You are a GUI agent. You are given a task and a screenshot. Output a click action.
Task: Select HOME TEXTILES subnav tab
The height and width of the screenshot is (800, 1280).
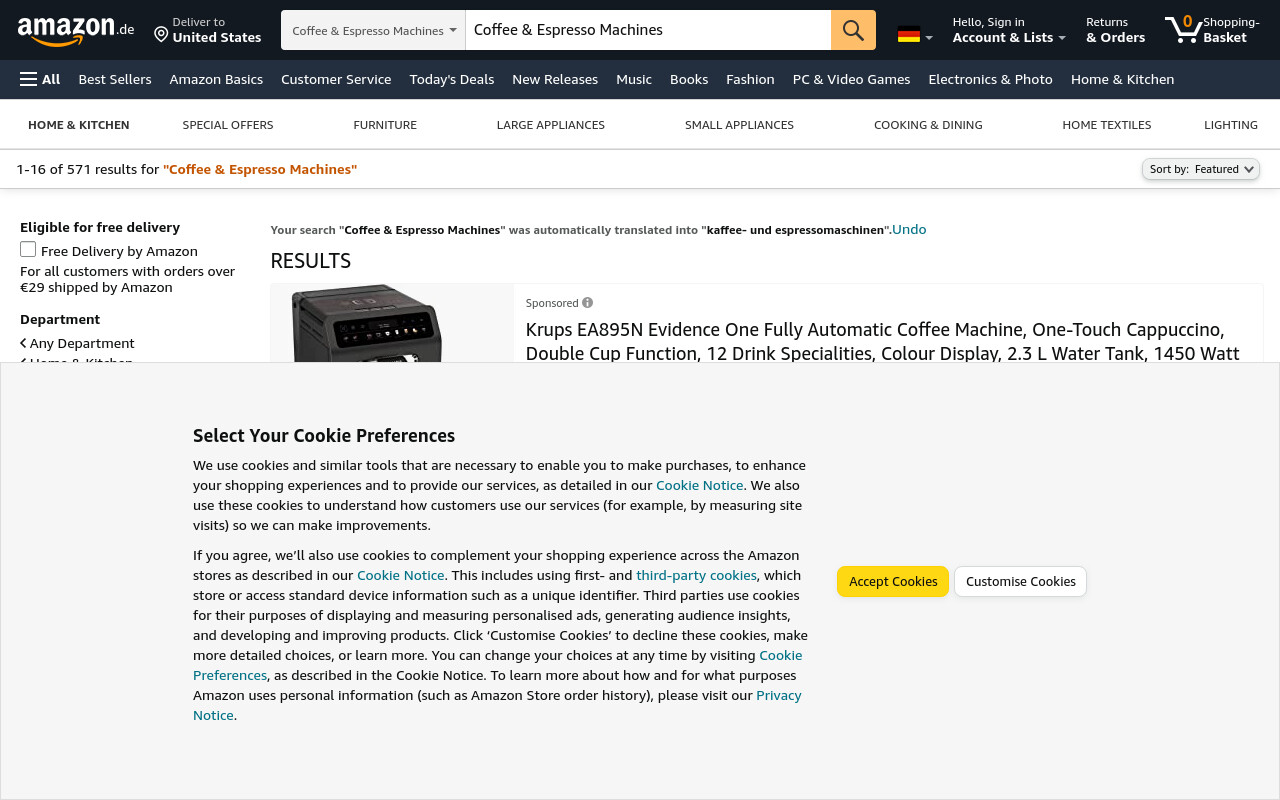[1107, 125]
